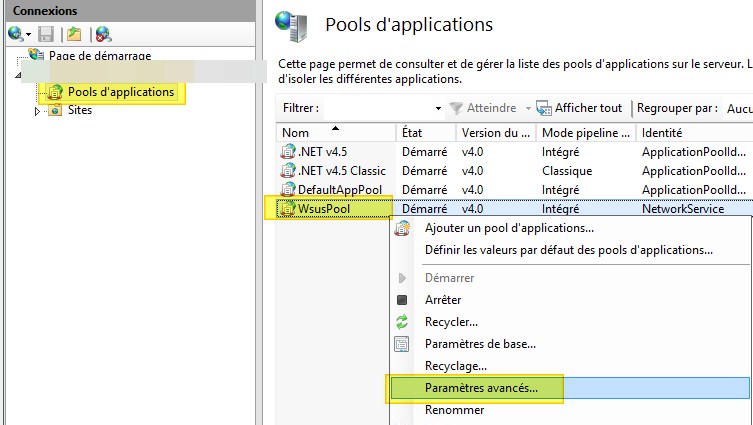Click Démarré state cell of DefaultAppPool

[x=425, y=190]
